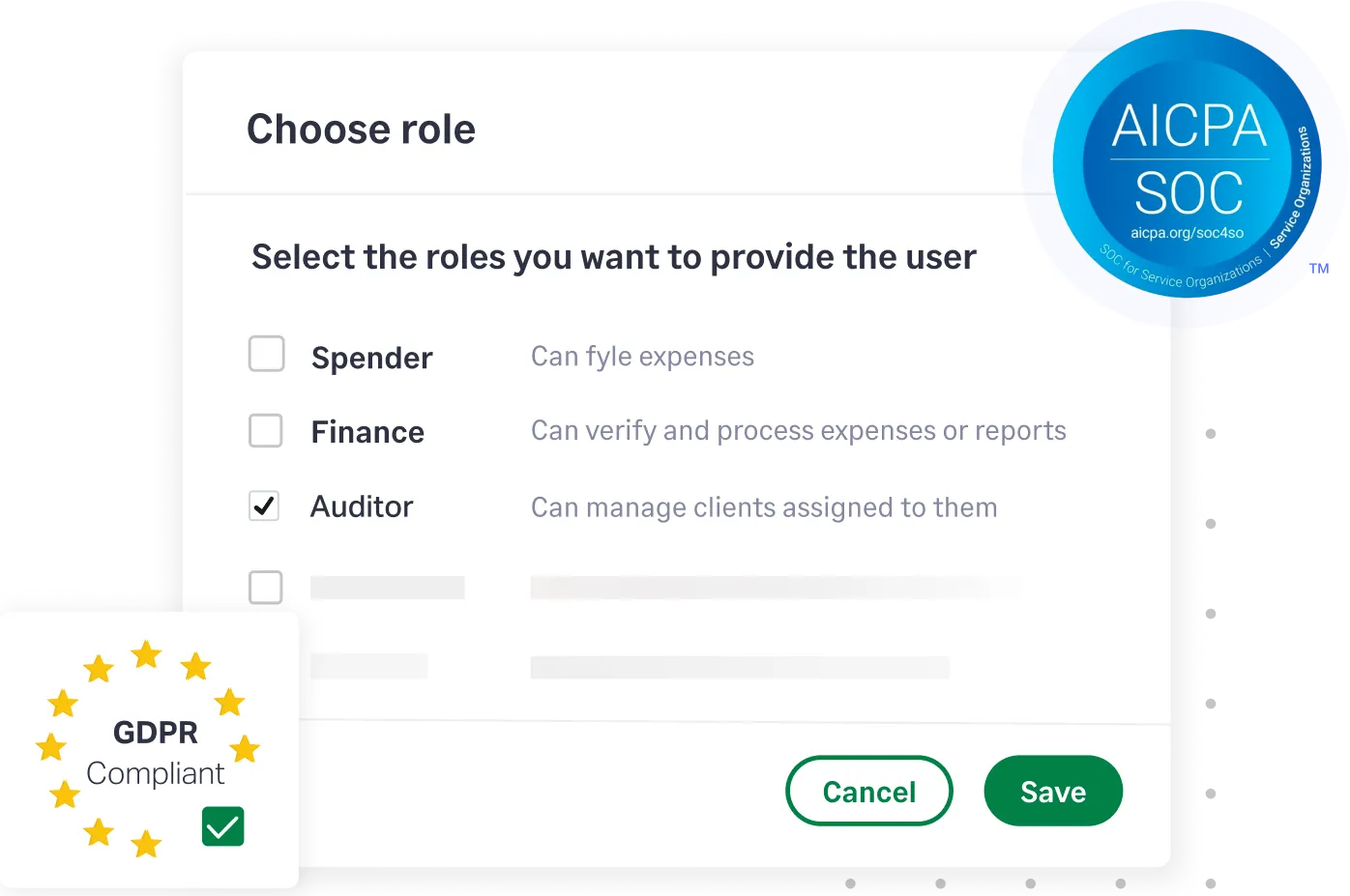Uncheck the Auditor role checkbox
The image size is (1350, 896).
pyautogui.click(x=264, y=506)
